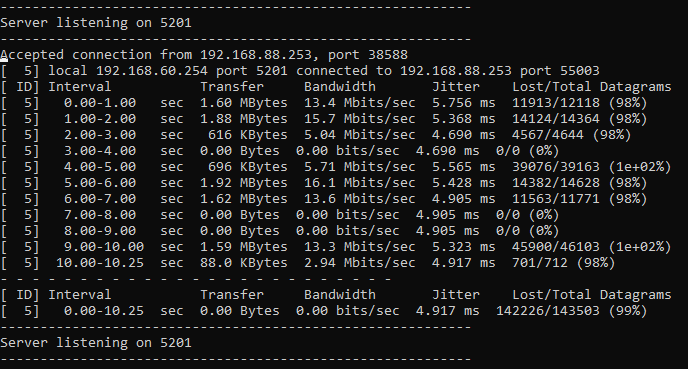This screenshot has height=369, width=688.
Task: Click the 16.1 Mbits/sec bandwidth value
Action: coord(360,183)
